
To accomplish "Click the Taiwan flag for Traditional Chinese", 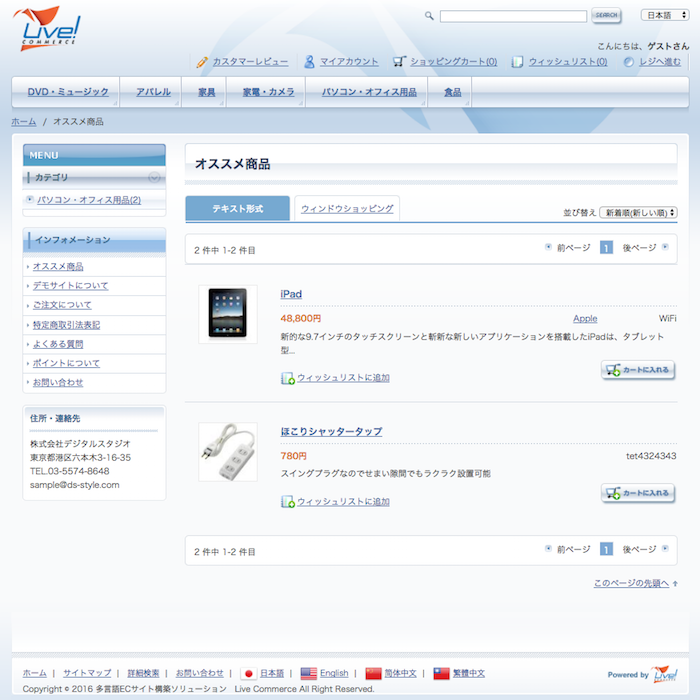I will tap(441, 674).
